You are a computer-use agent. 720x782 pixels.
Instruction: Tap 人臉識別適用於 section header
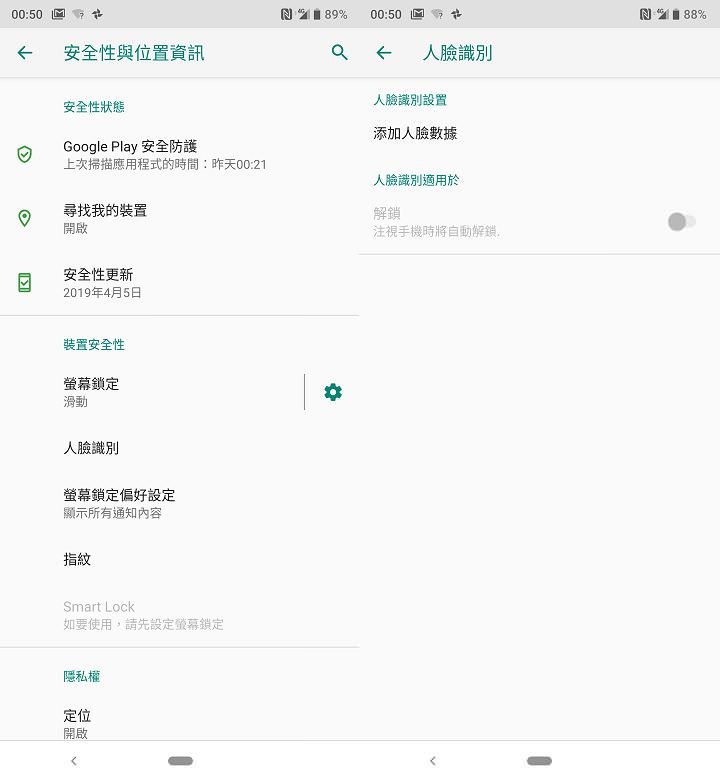(416, 180)
